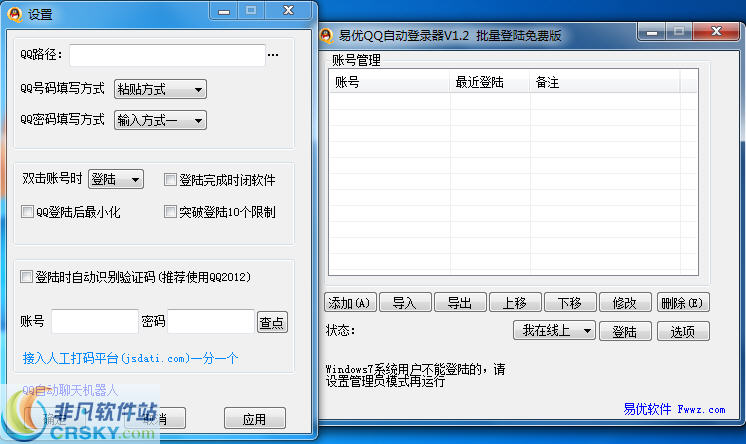Viewport: 746px width, 444px height.
Task: Open the QQ自动聊天机器人 link
Action: 70,390
